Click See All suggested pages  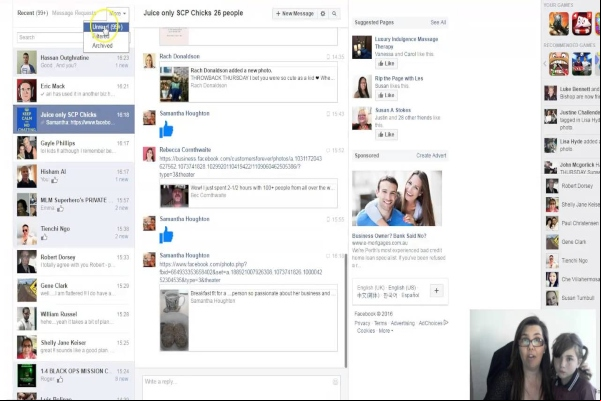tap(438, 23)
